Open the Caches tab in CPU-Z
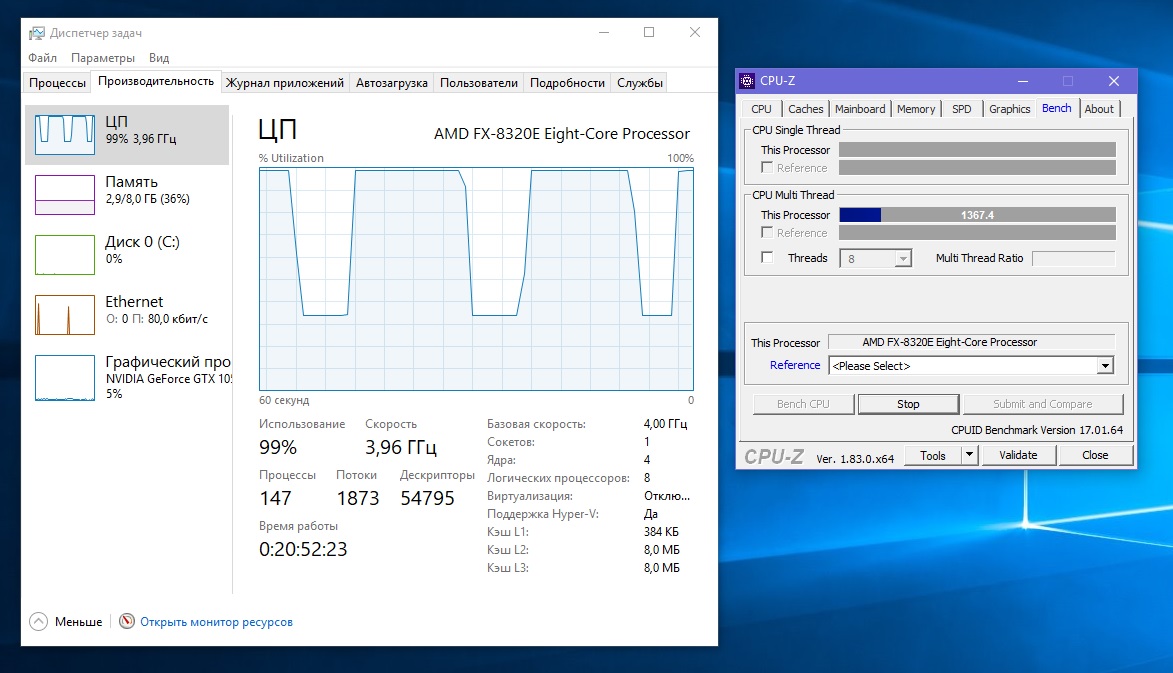 [805, 108]
